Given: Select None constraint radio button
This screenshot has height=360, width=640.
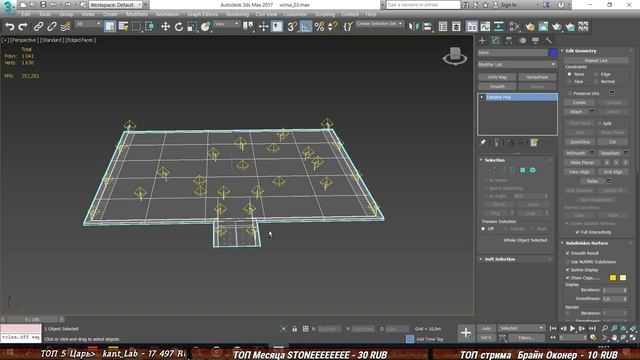Looking at the screenshot, I should pyautogui.click(x=569, y=74).
